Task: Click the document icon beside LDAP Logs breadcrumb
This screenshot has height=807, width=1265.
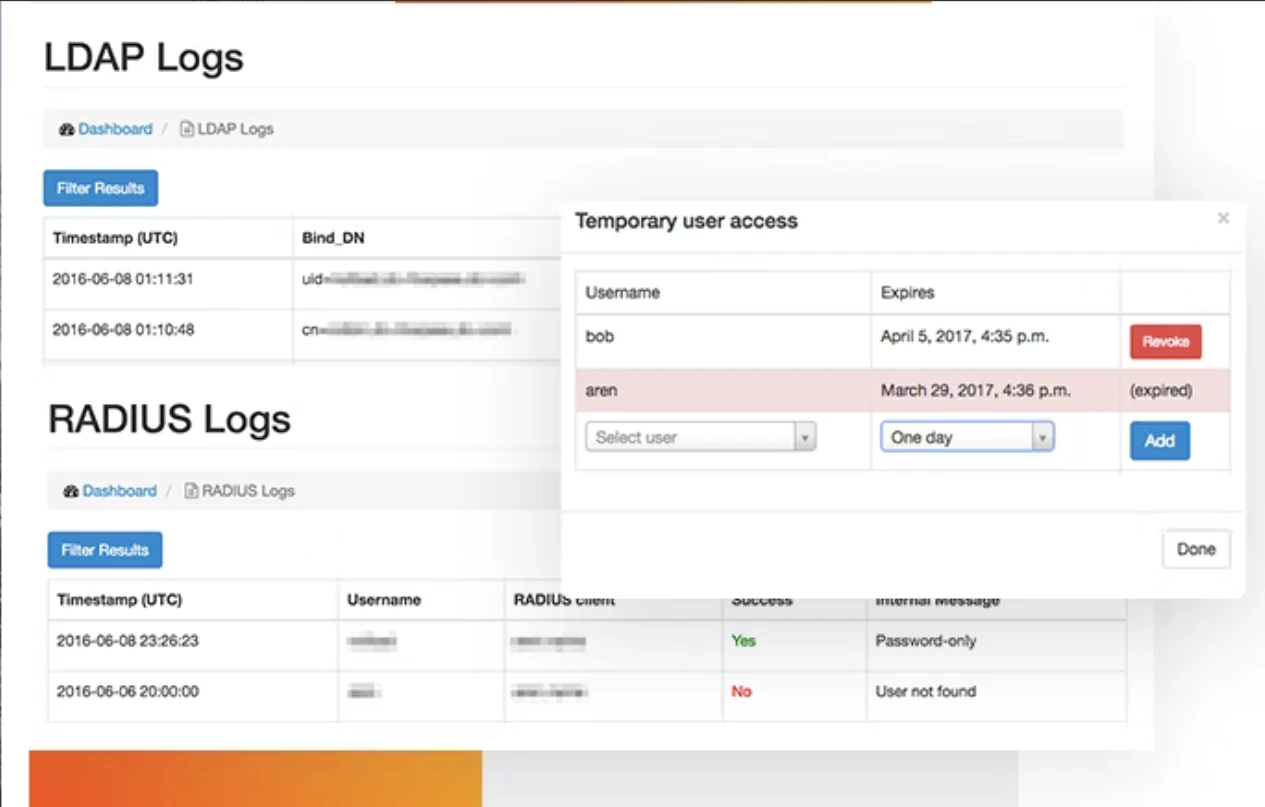Action: (x=186, y=128)
